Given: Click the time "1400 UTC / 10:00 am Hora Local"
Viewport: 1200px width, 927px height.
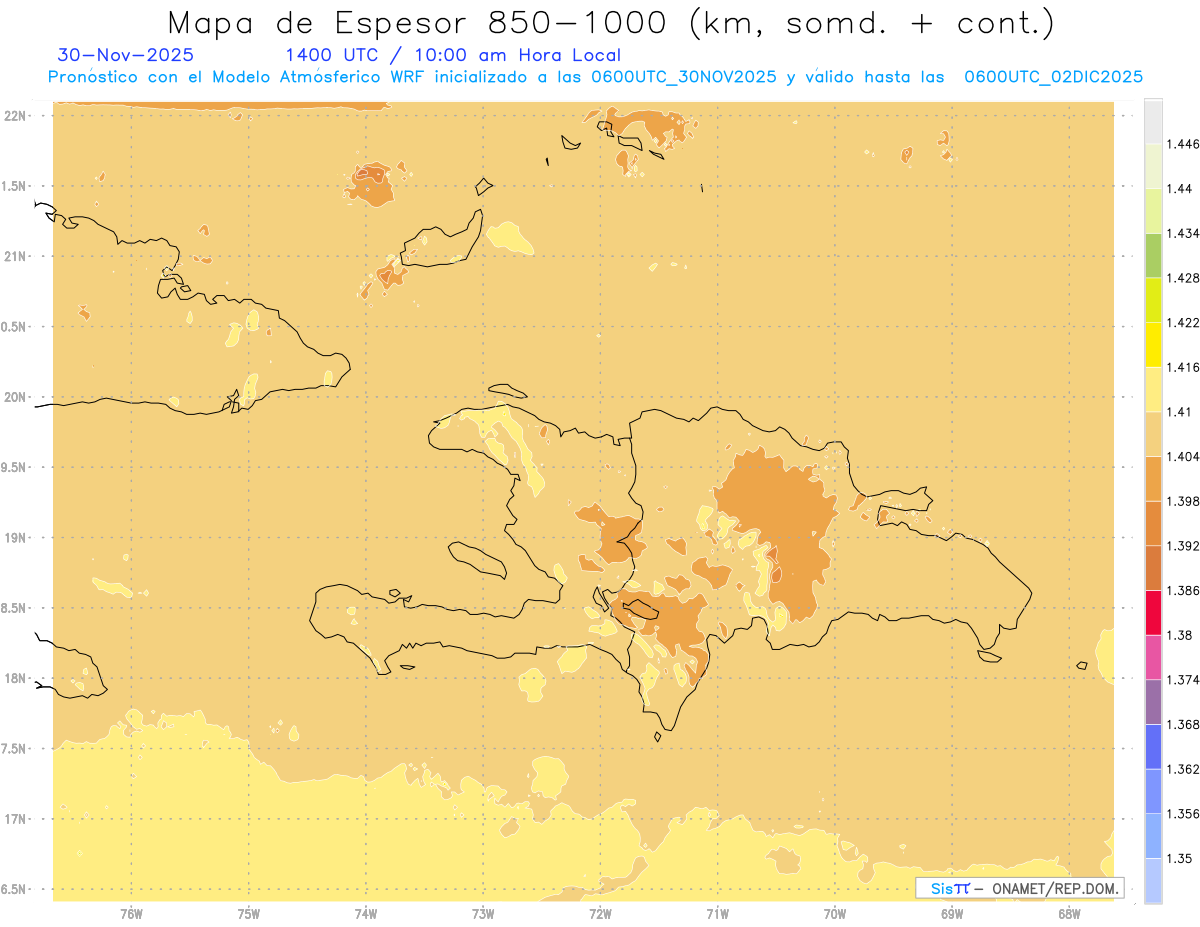Looking at the screenshot, I should coord(453,55).
